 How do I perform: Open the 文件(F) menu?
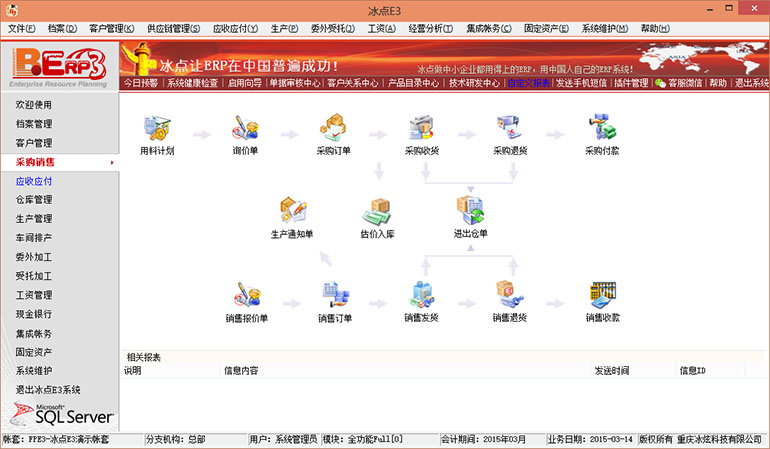pyautogui.click(x=22, y=28)
